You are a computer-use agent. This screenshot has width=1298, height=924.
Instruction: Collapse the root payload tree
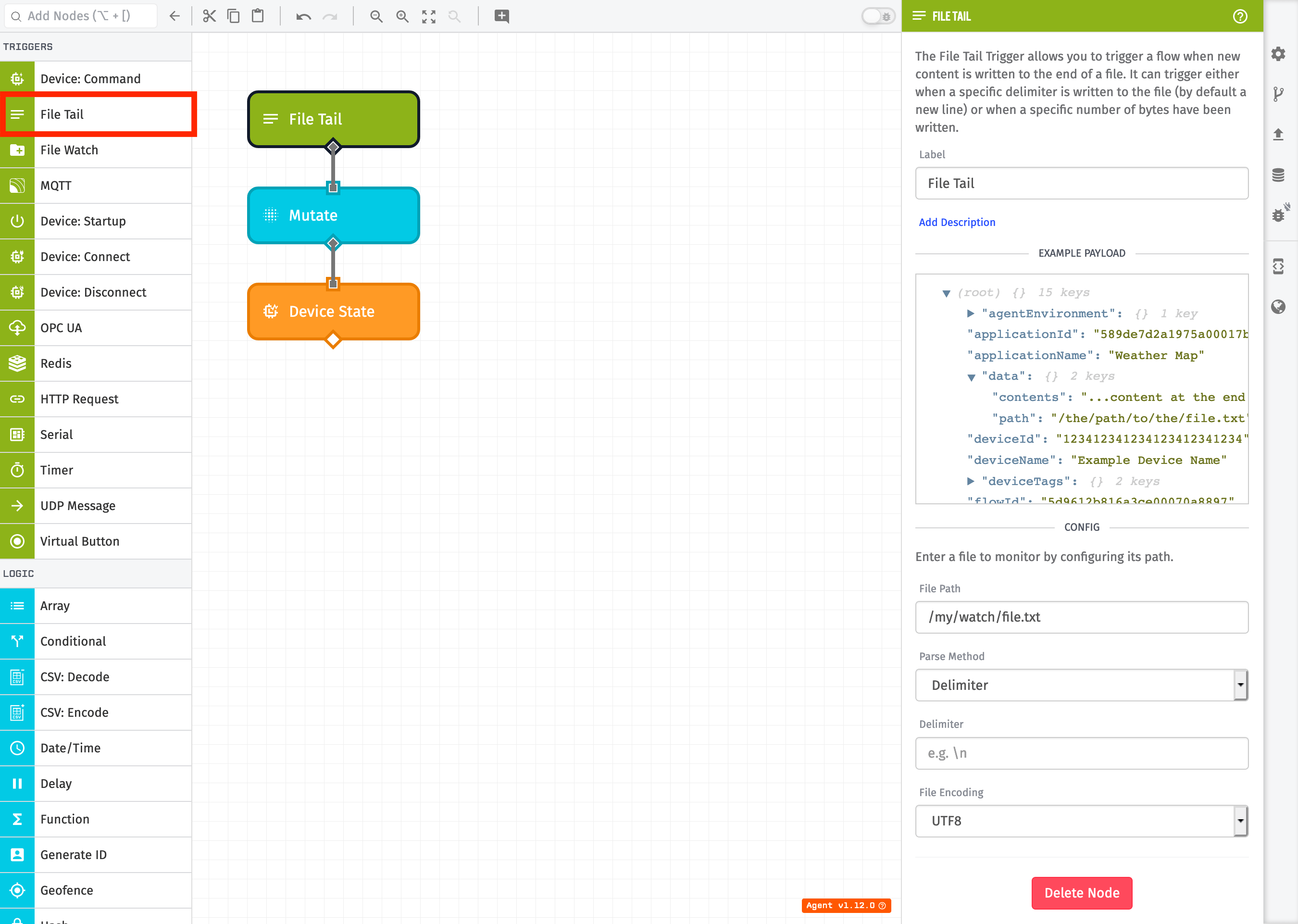(946, 293)
